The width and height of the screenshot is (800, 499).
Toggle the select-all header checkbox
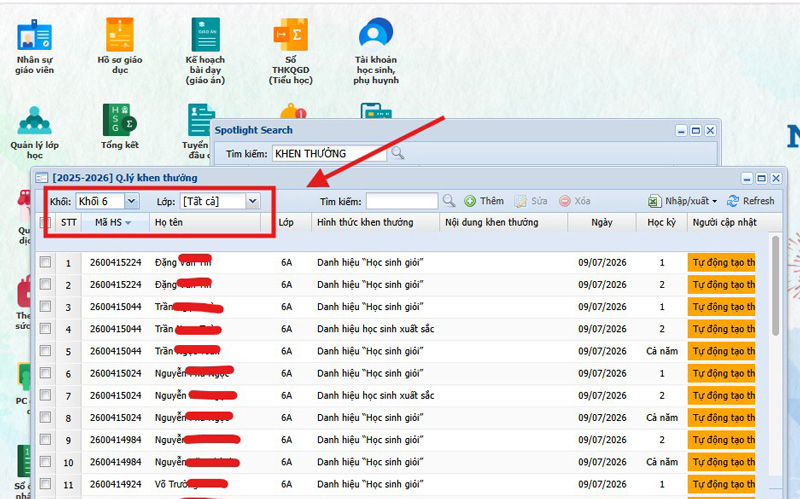45,222
